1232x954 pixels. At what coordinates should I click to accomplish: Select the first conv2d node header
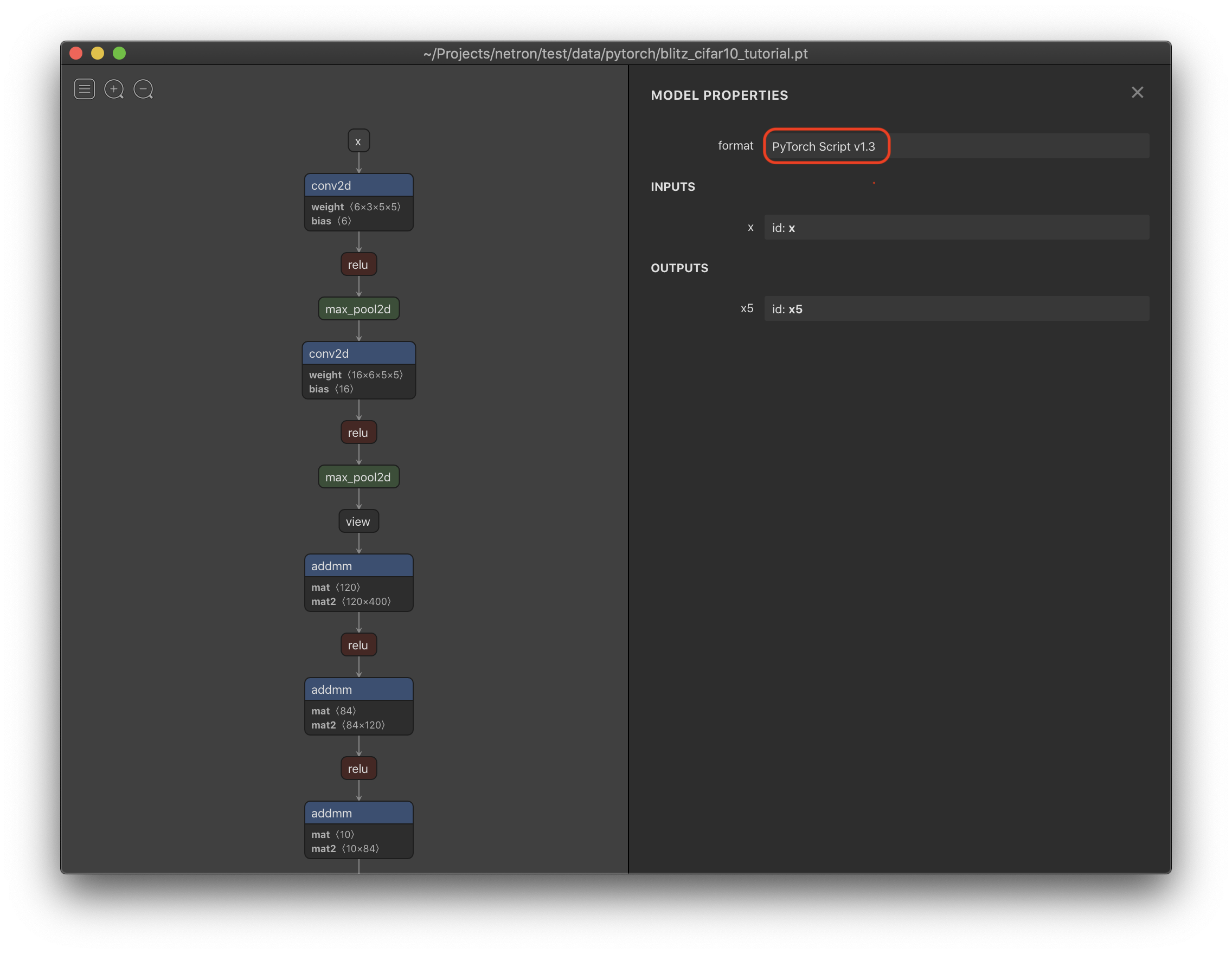click(x=358, y=185)
